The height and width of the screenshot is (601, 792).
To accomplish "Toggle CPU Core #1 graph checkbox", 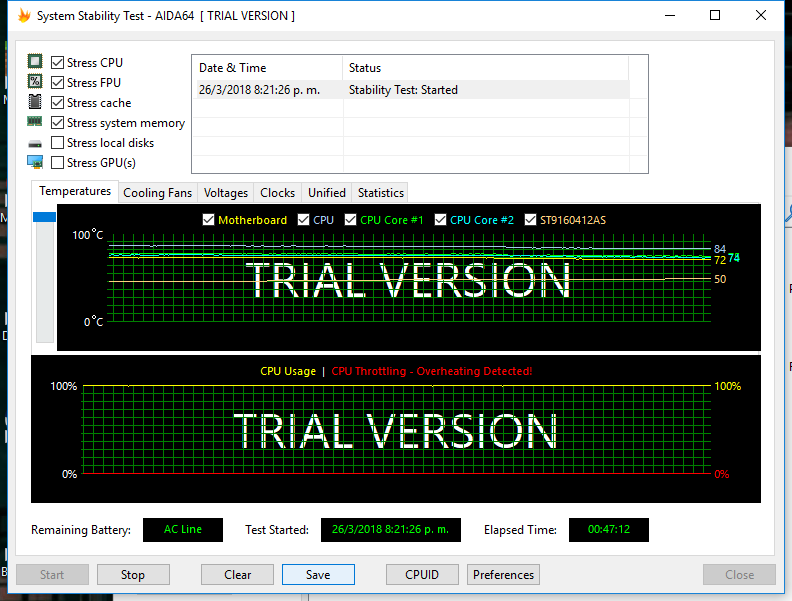I will pyautogui.click(x=351, y=220).
